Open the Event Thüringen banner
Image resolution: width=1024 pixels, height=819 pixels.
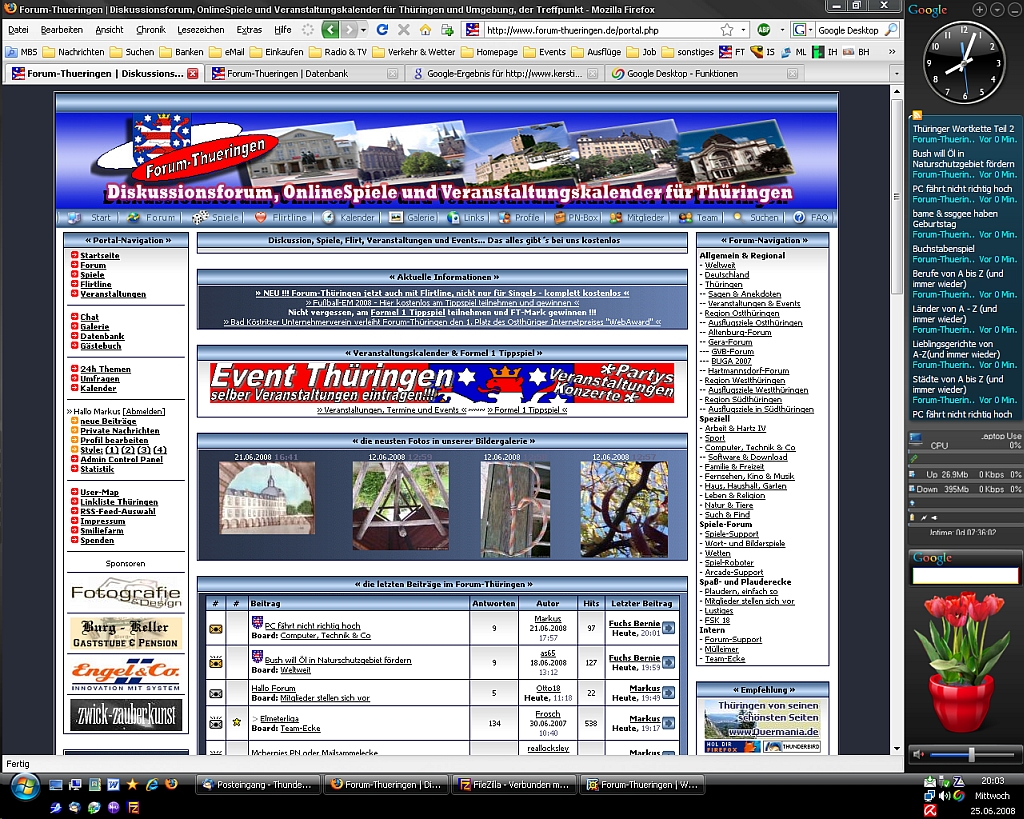[x=442, y=383]
